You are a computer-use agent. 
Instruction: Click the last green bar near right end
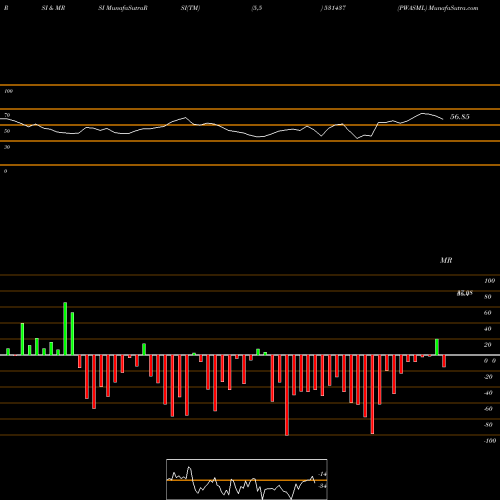pyautogui.click(x=437, y=347)
